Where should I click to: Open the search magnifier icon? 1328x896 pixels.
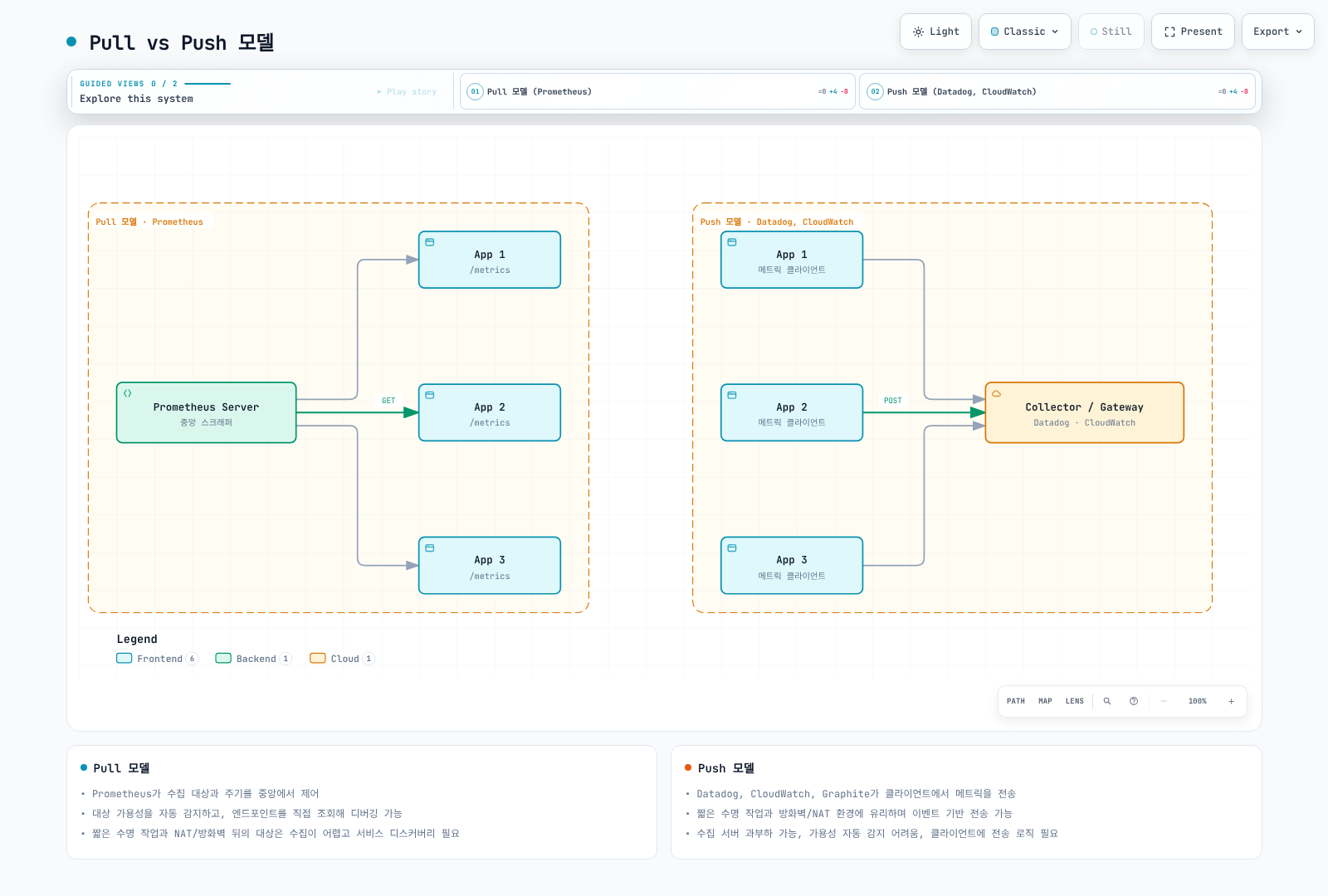[1107, 701]
